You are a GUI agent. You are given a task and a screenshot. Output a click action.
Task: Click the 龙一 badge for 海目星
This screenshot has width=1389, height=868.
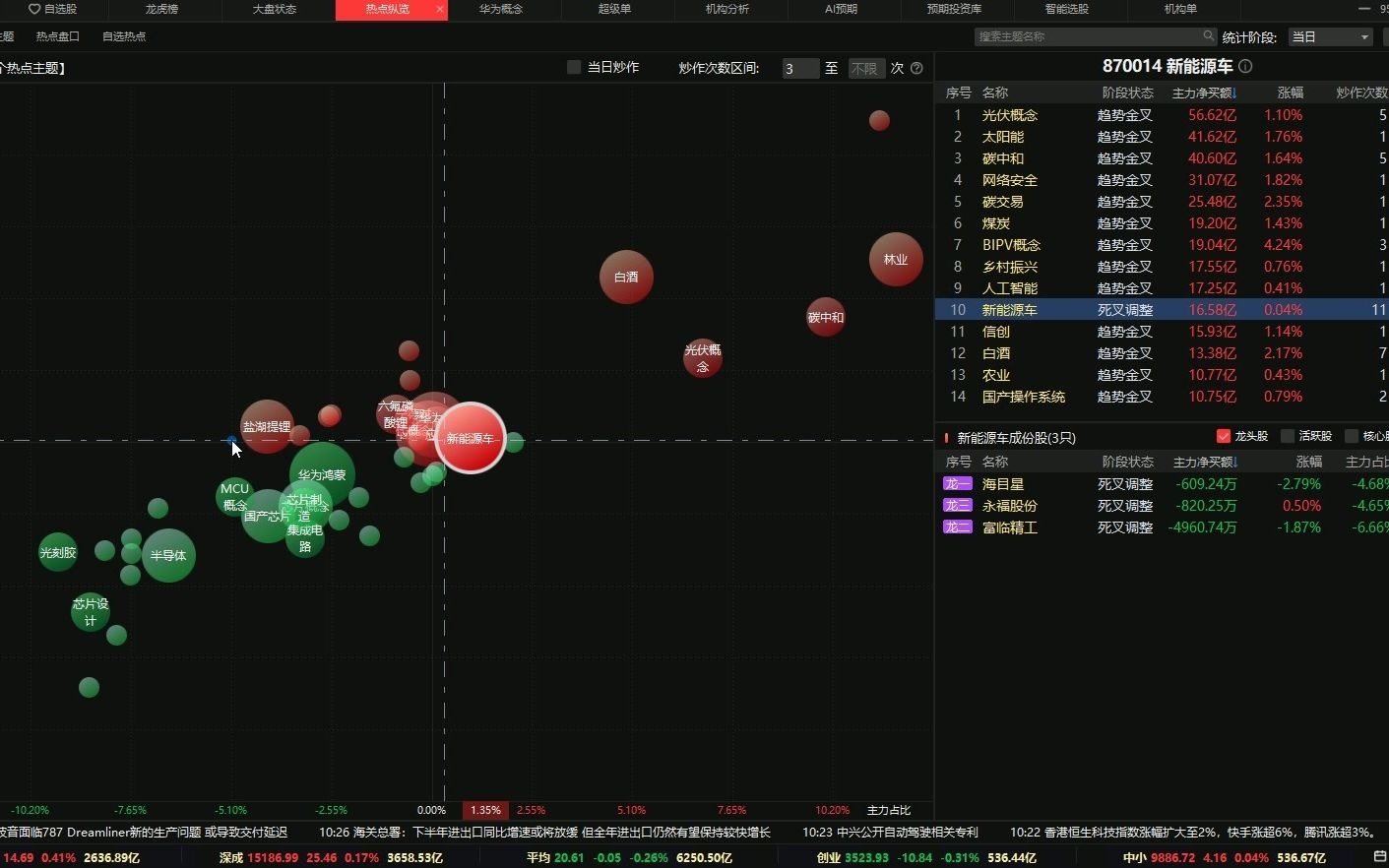958,484
